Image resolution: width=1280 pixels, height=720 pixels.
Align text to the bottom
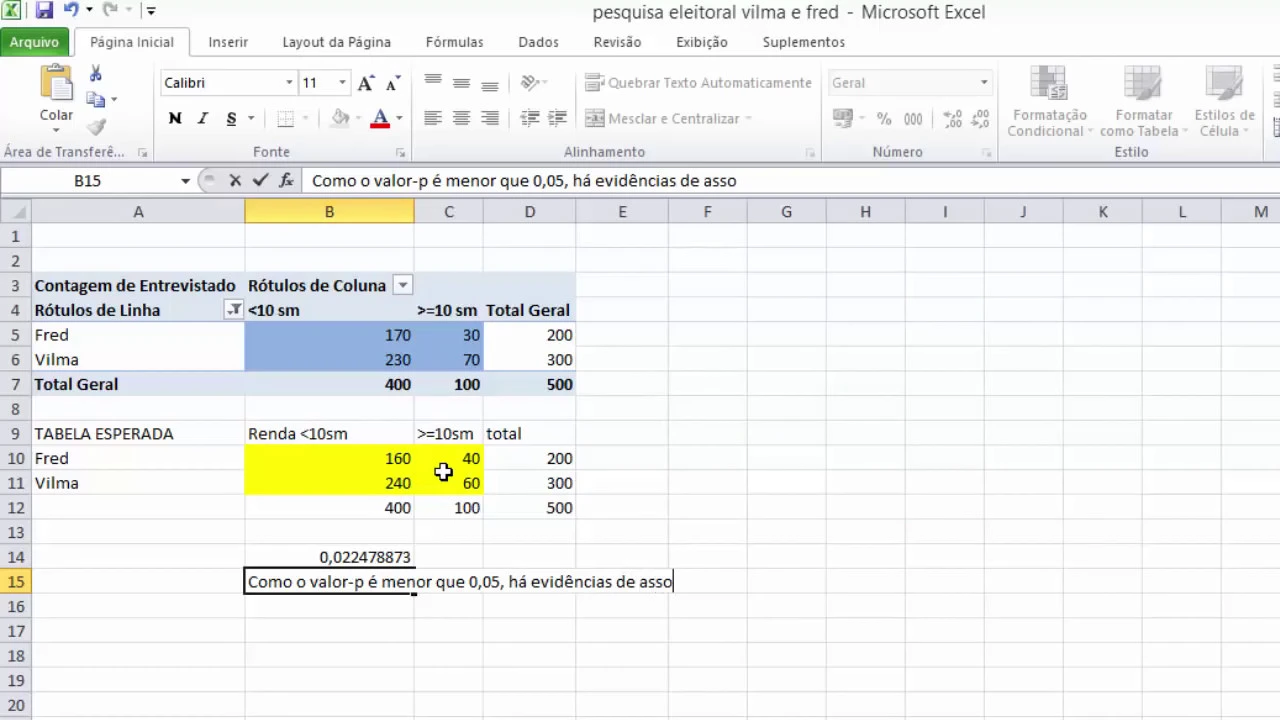tap(489, 83)
